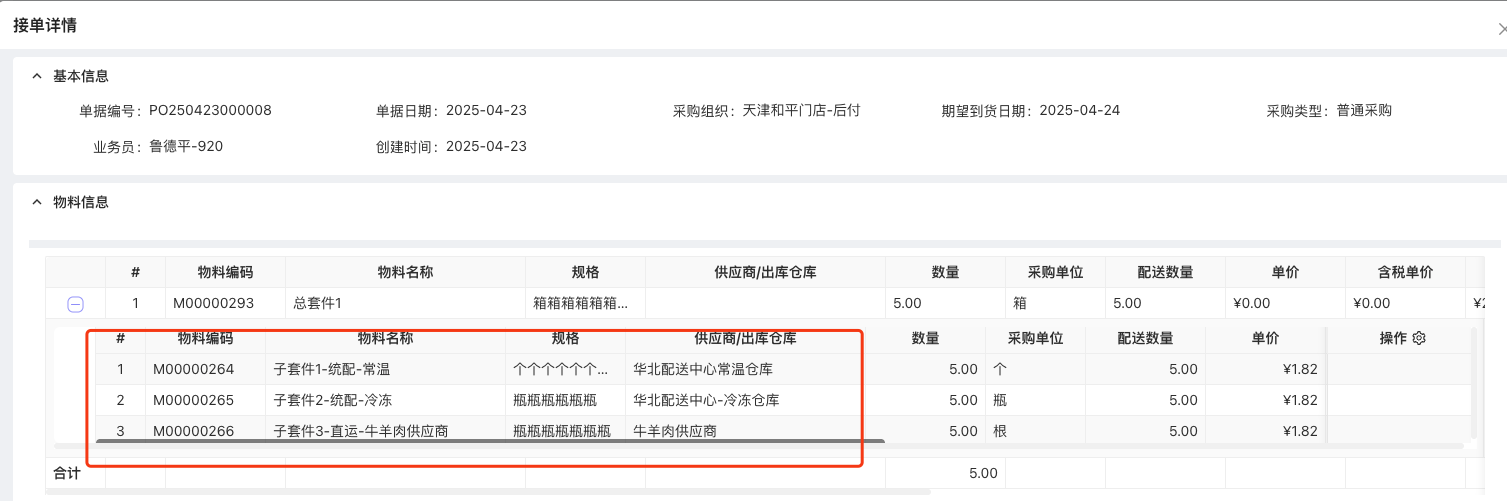Click the main table column header 含税单价

click(x=1405, y=272)
